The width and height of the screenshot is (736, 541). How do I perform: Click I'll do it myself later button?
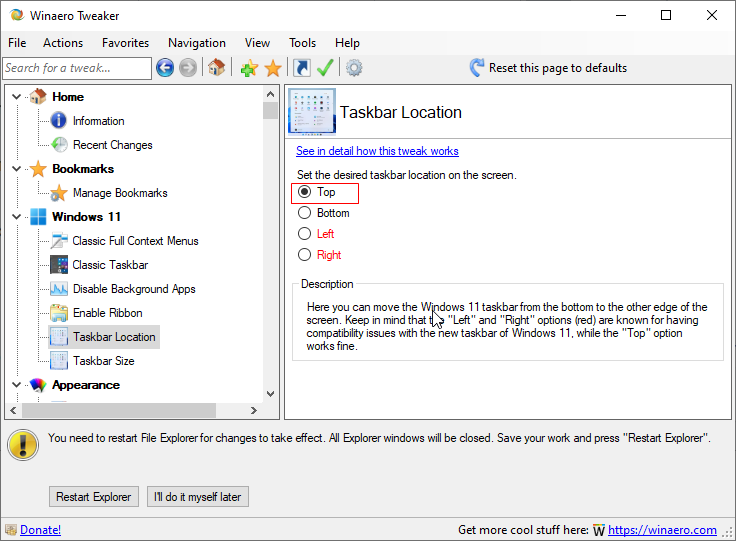tap(198, 496)
